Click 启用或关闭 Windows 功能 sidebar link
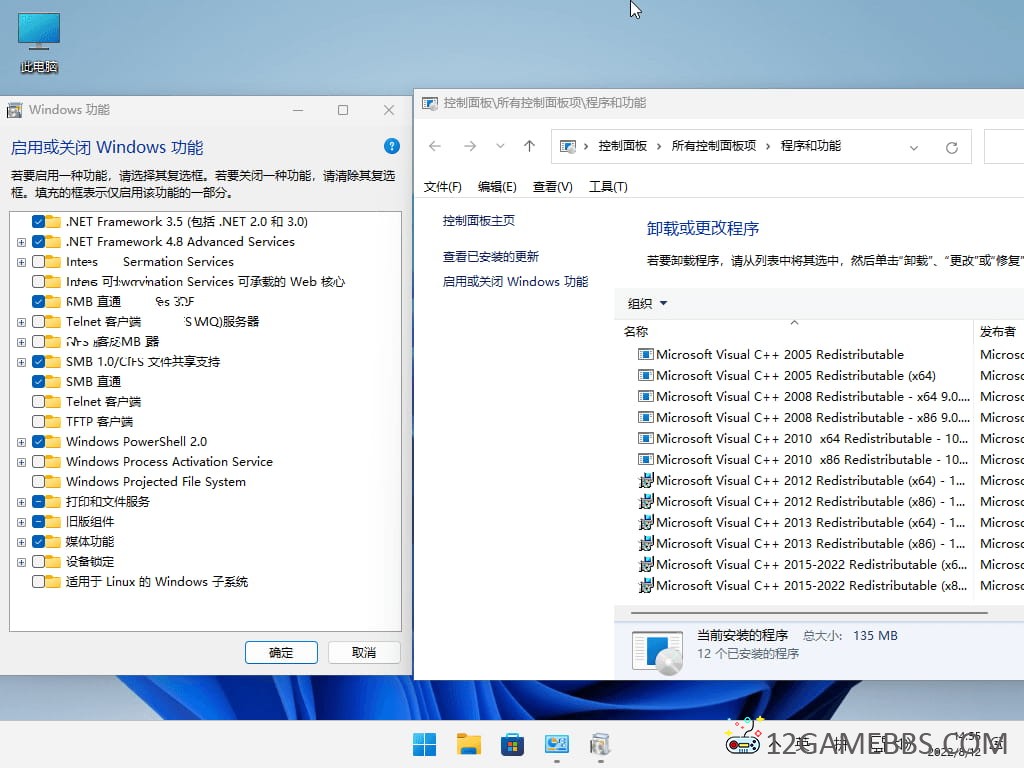This screenshot has width=1024, height=768. click(x=515, y=281)
